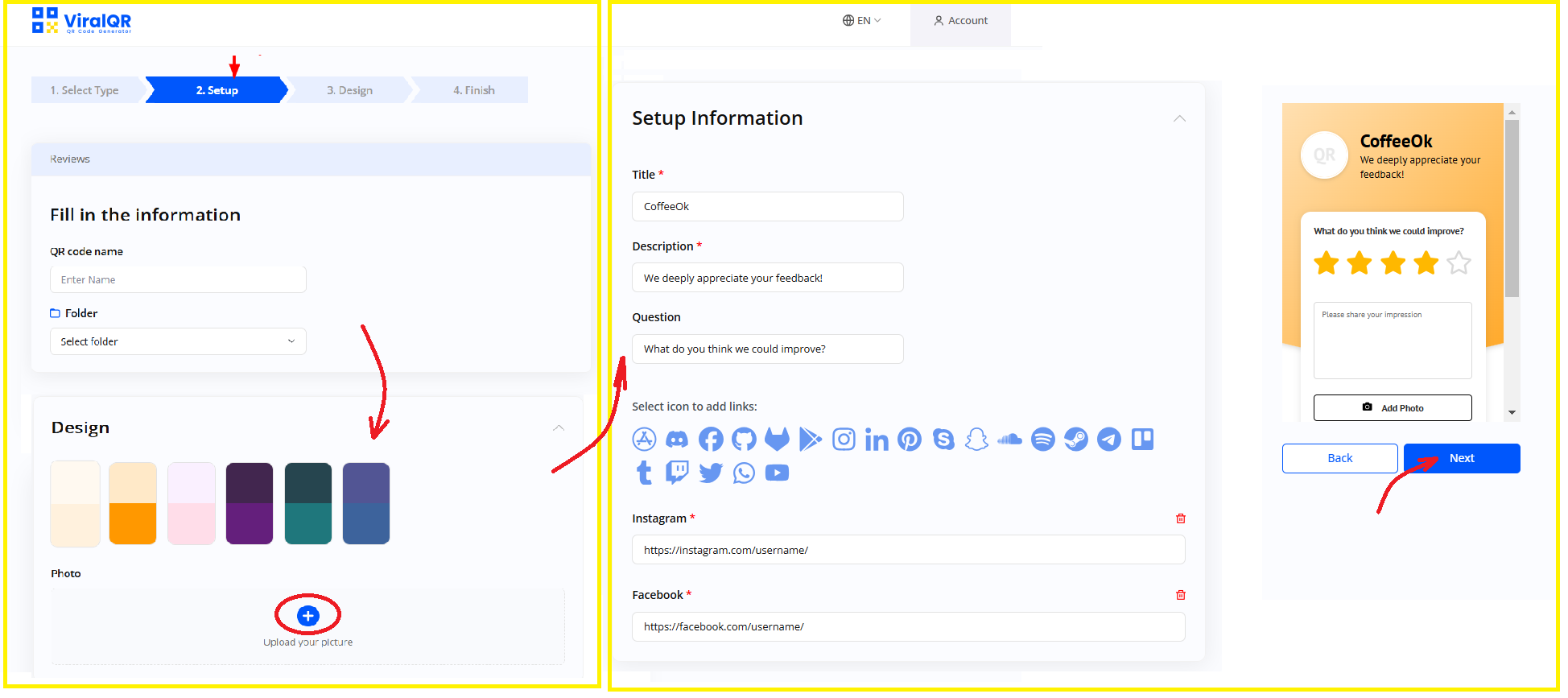
Task: Add the GitHub link icon
Action: 744,440
